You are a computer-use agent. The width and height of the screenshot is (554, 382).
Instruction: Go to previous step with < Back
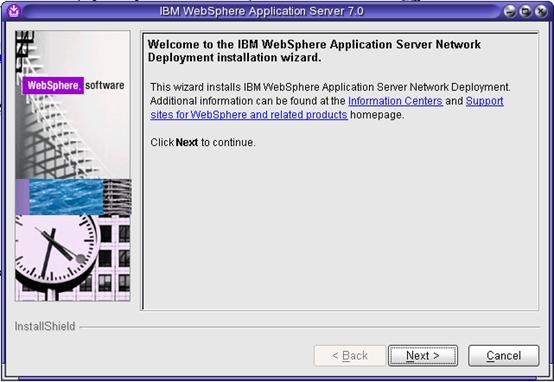tap(350, 355)
